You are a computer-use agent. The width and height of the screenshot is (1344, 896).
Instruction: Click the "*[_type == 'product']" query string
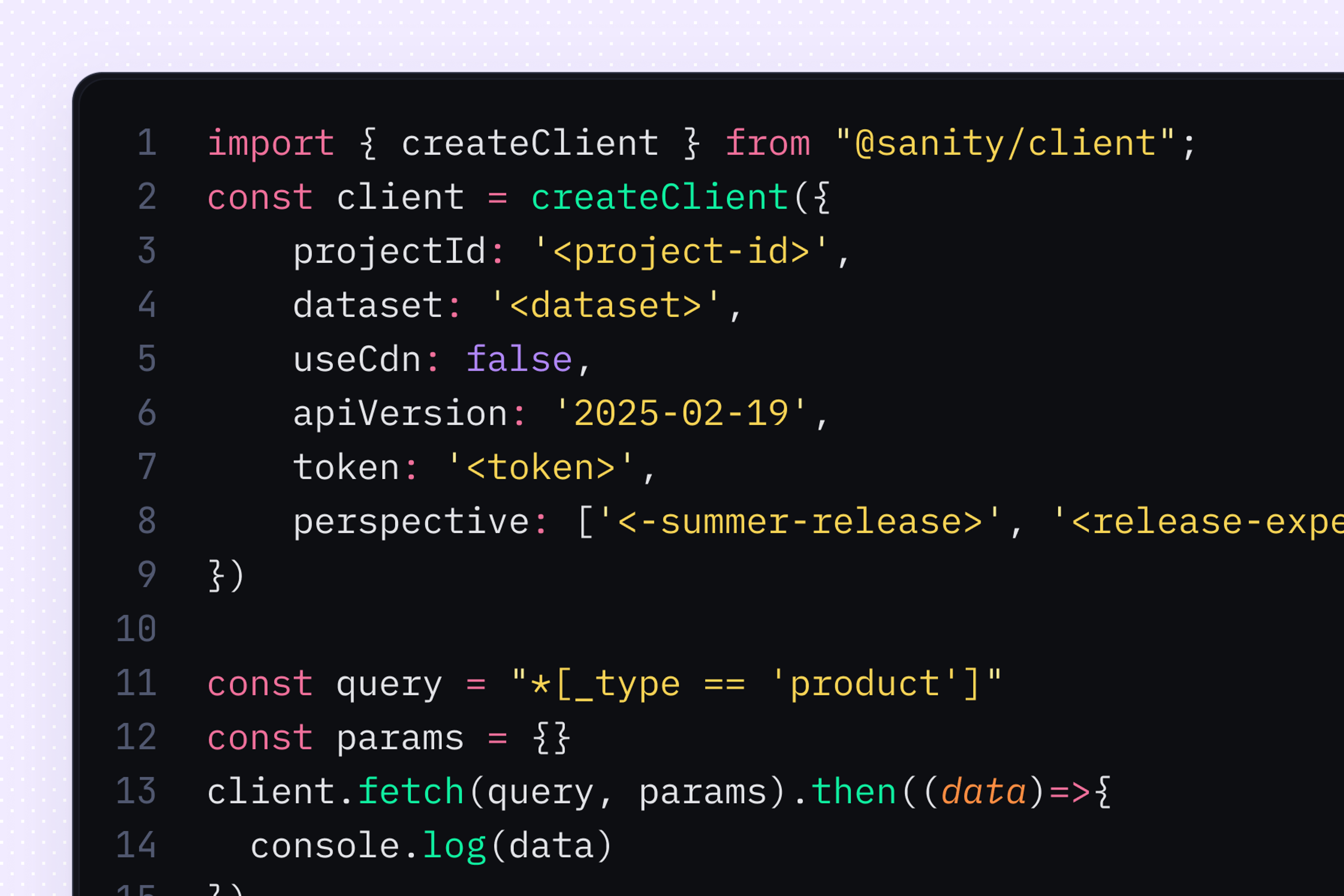point(757,685)
